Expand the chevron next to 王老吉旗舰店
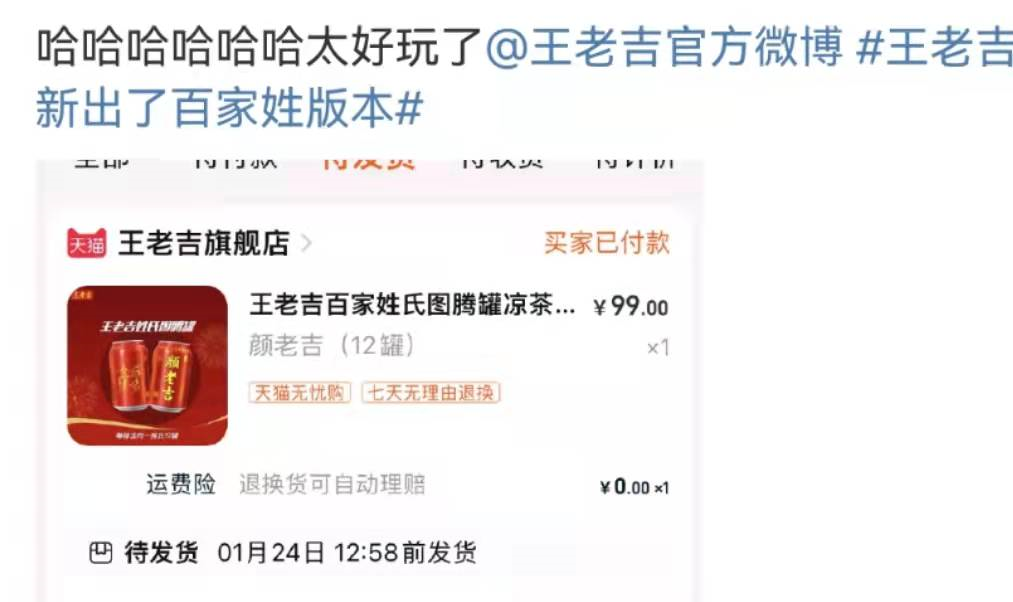The height and width of the screenshot is (602, 1013). click(307, 244)
